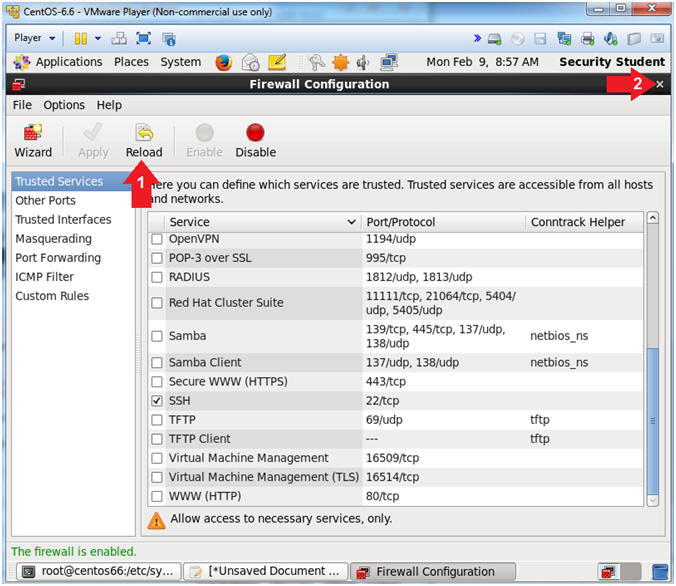This screenshot has width=676, height=586.
Task: Click VMware Unity mode icon
Action: [x=169, y=39]
